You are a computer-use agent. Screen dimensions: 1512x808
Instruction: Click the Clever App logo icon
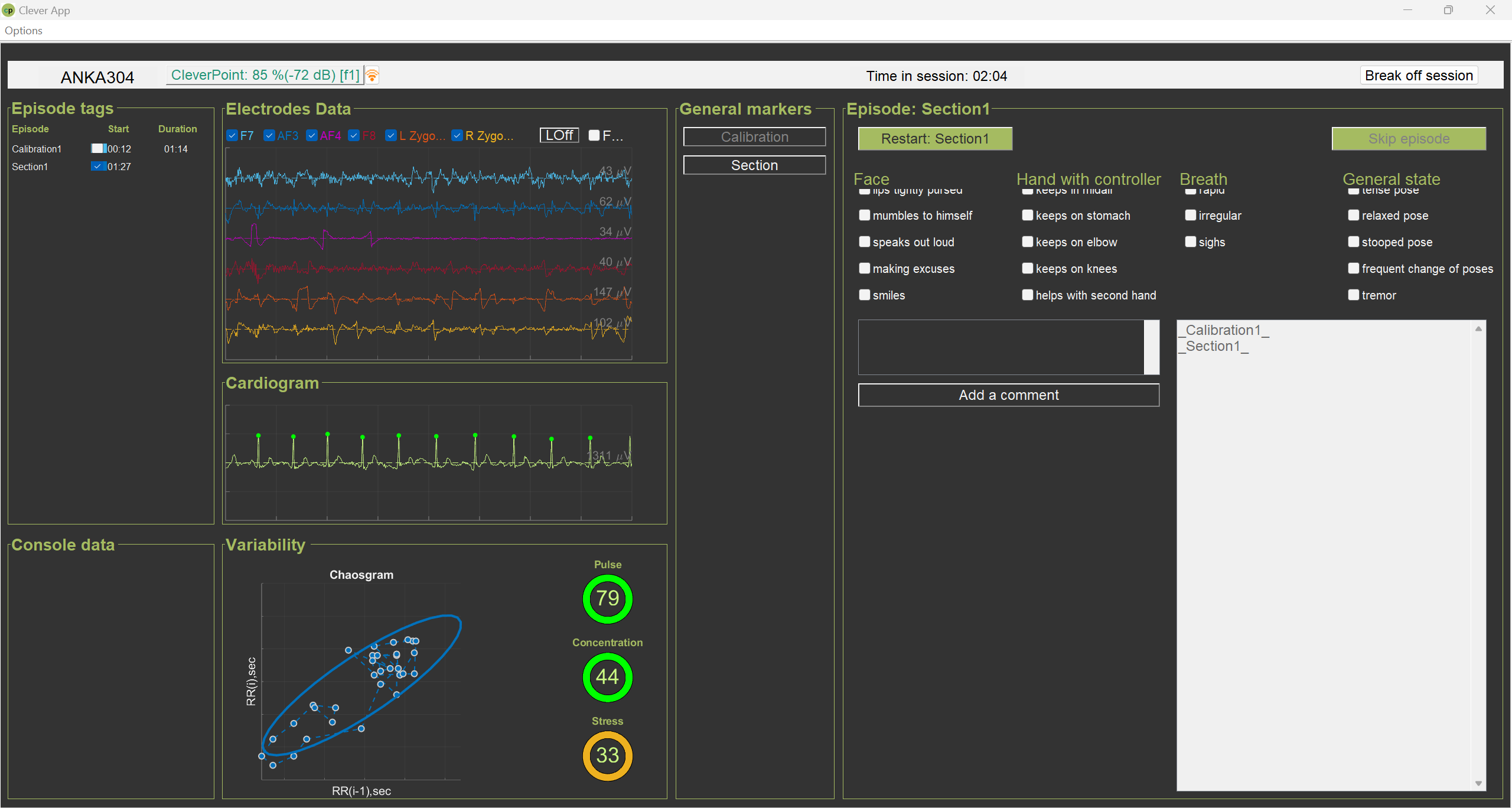point(8,10)
